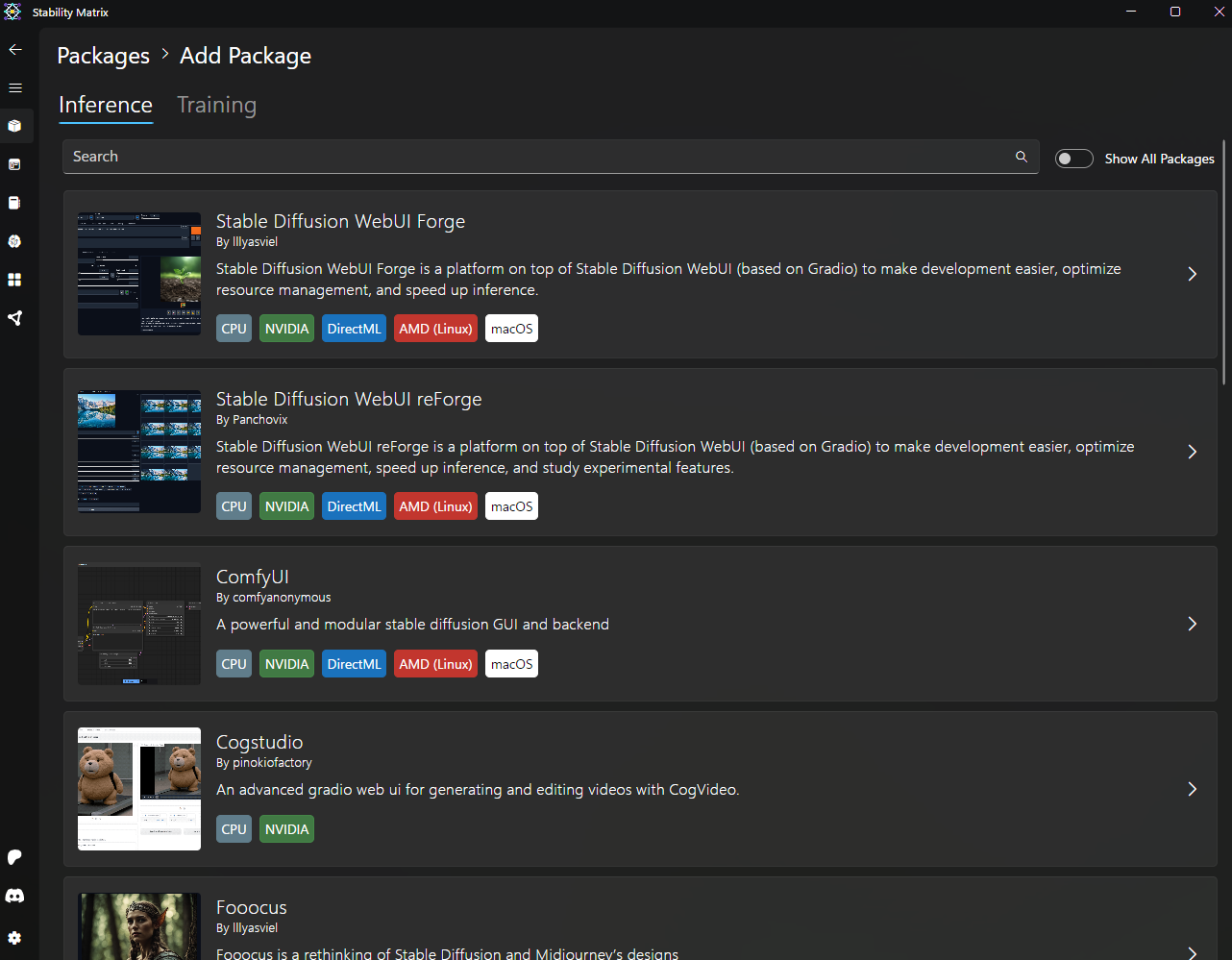Image resolution: width=1232 pixels, height=960 pixels.
Task: Go back using the arrow icon
Action: (15, 49)
